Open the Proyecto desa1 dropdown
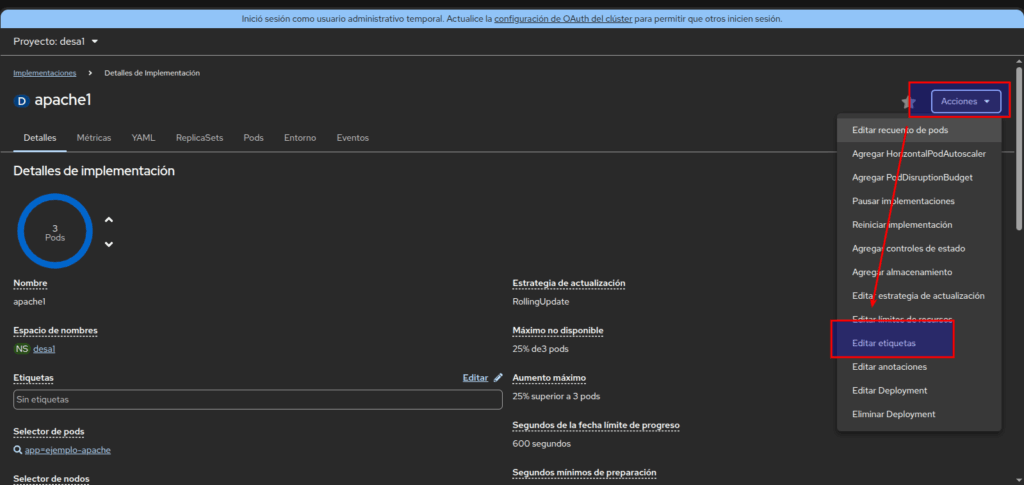 point(57,42)
